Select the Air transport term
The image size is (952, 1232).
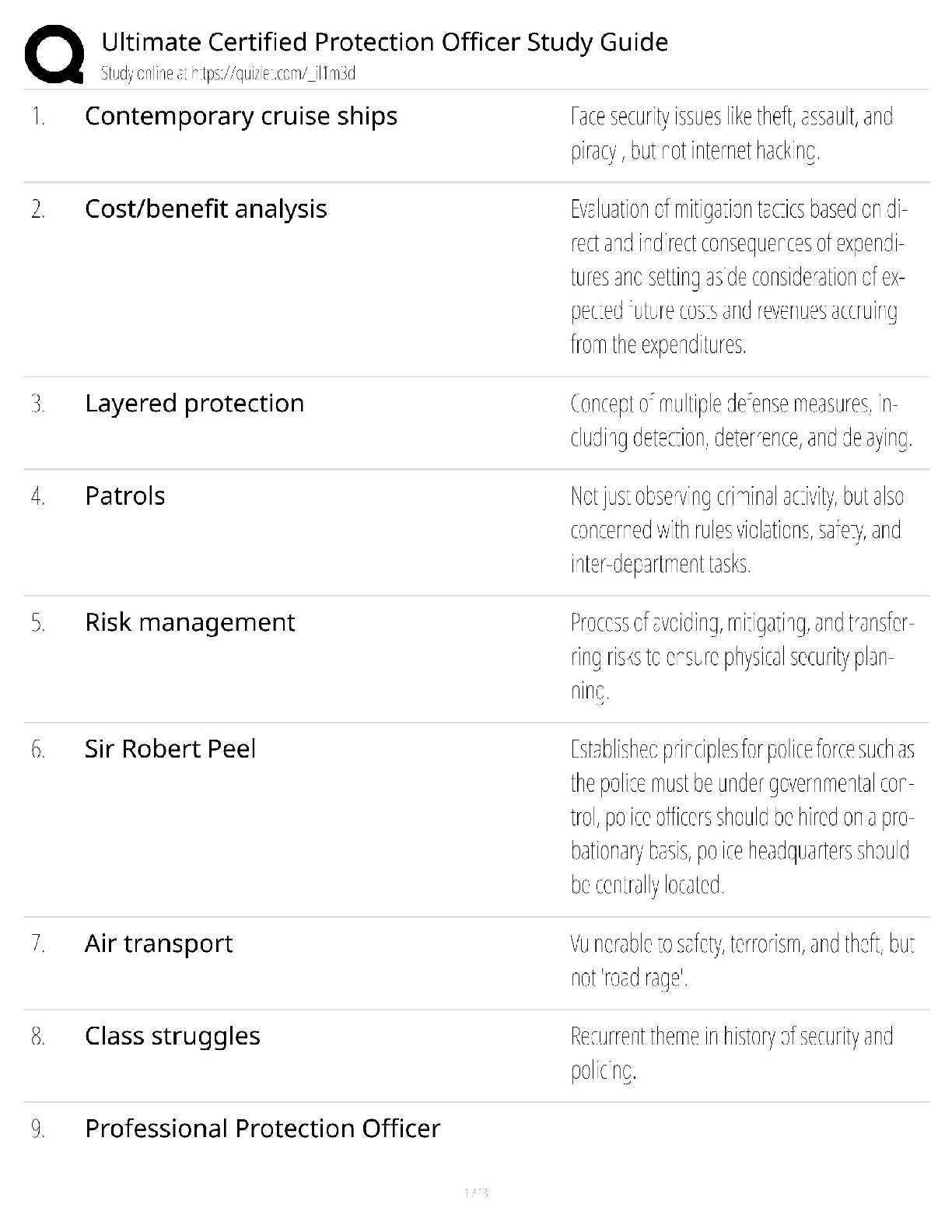[x=158, y=943]
